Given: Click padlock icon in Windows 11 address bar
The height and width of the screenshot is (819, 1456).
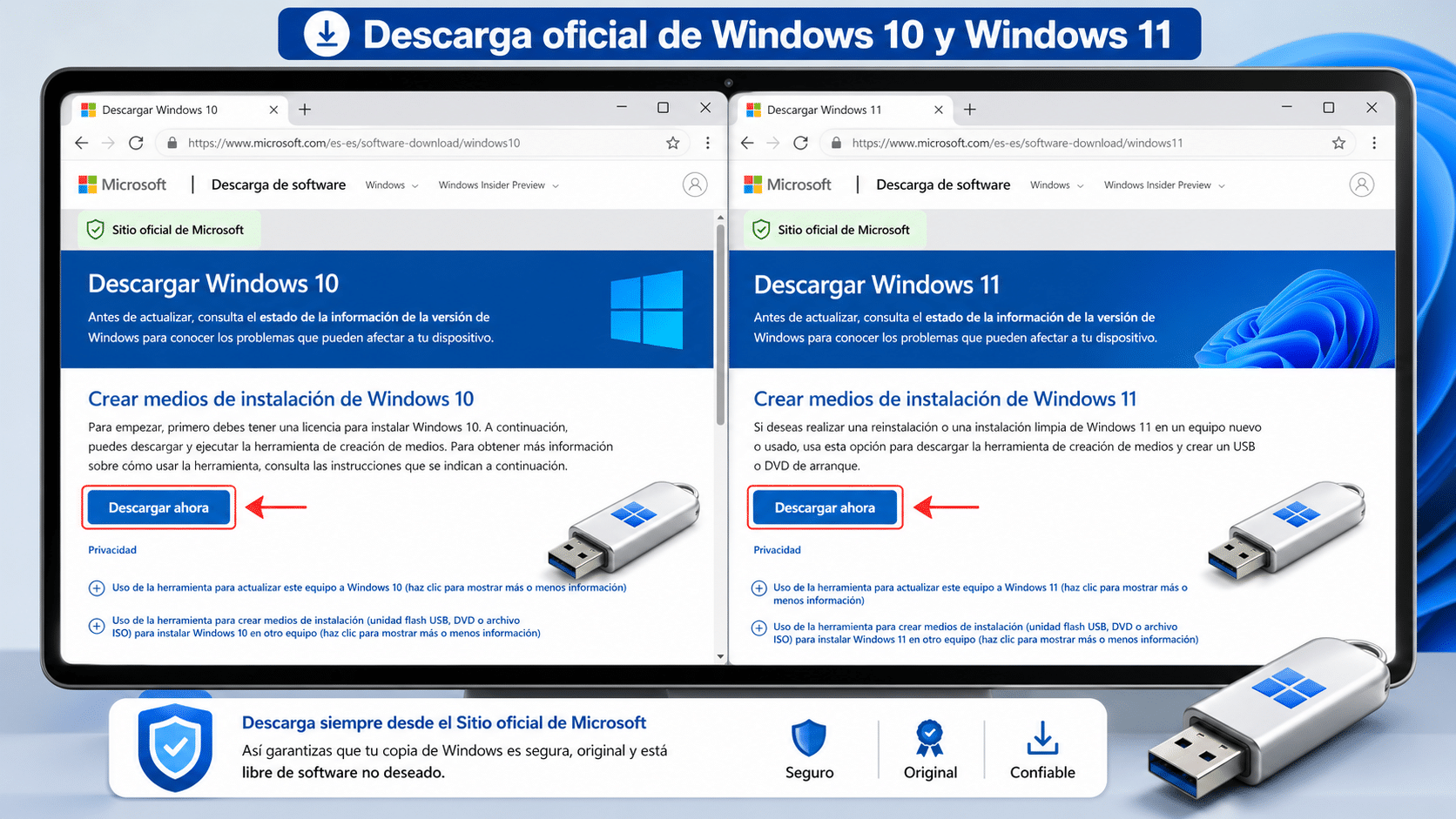Looking at the screenshot, I should click(836, 143).
